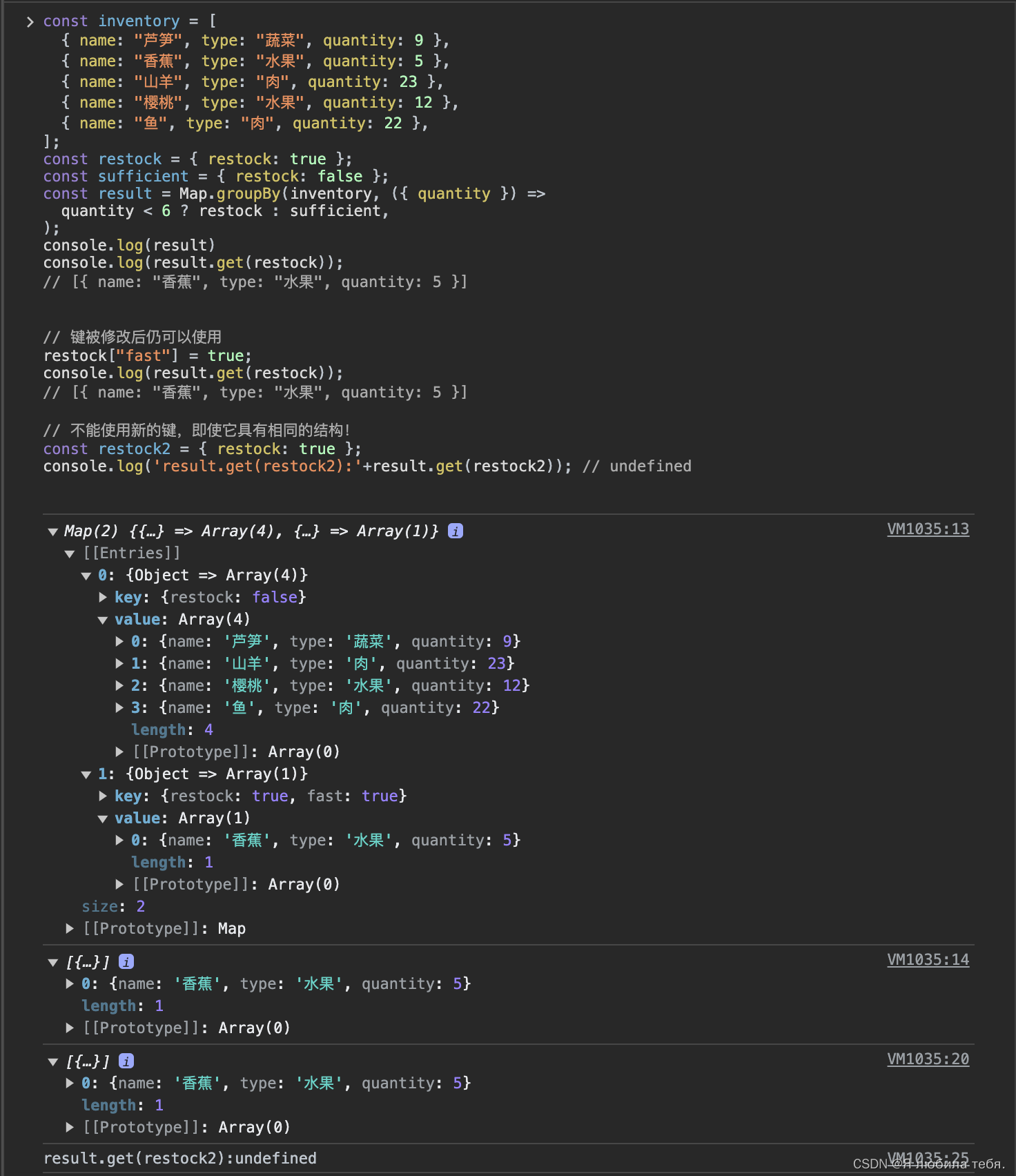Open source link VM1035:20
This screenshot has height=1176, width=1016.
[928, 1059]
